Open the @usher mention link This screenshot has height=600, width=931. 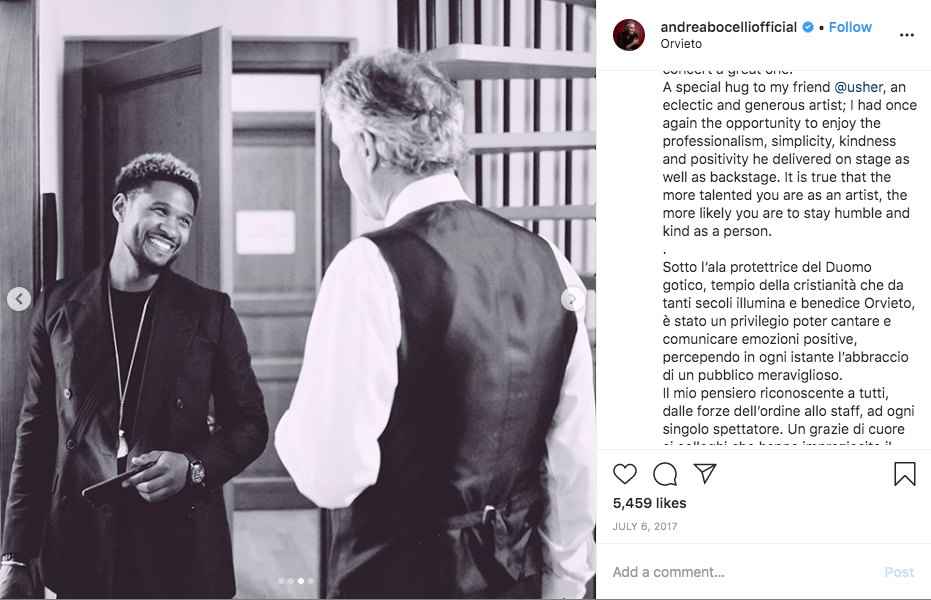pos(859,87)
